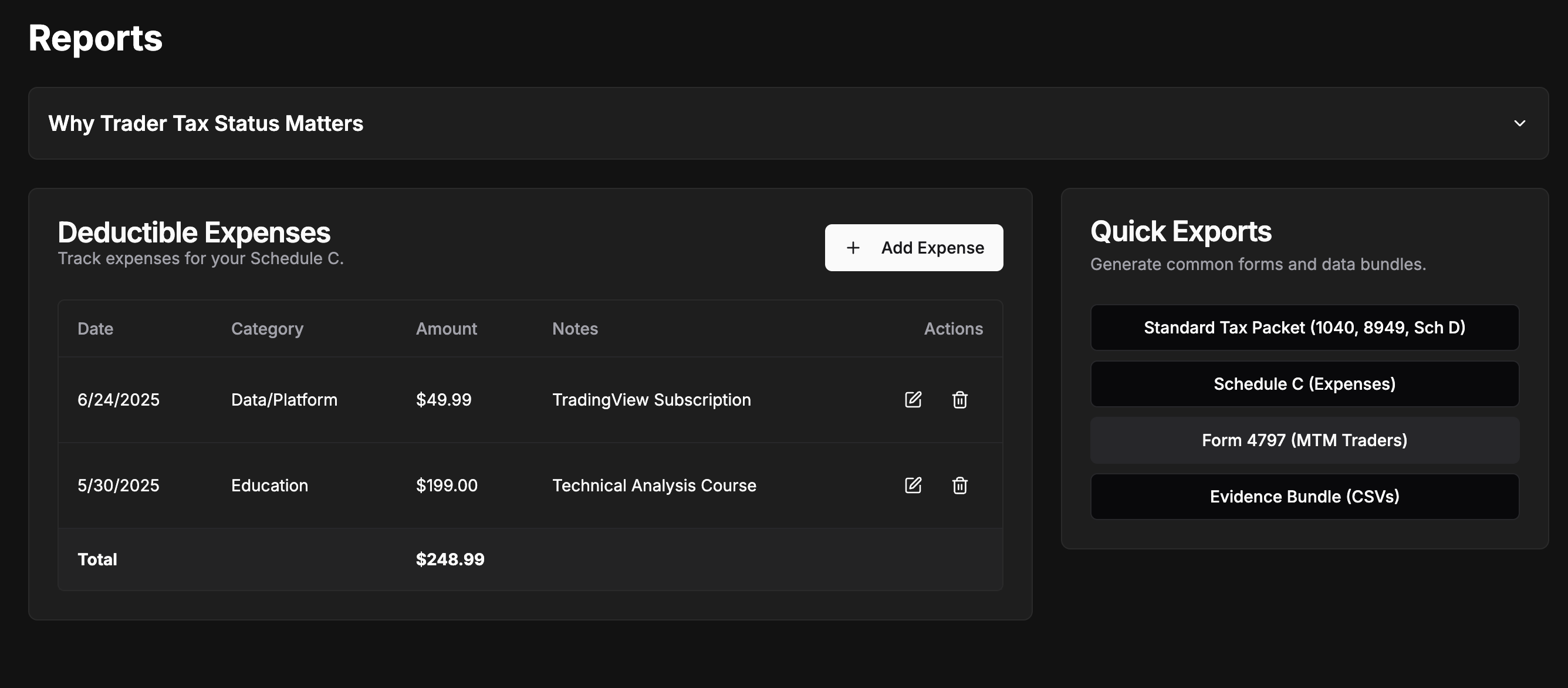Click the Total row label
The image size is (1568, 688).
pyautogui.click(x=97, y=559)
